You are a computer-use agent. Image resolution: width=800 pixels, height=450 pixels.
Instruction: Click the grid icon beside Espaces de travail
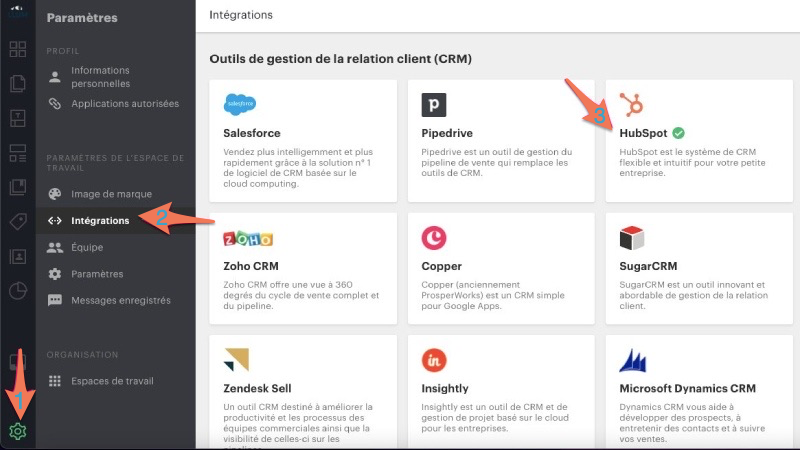click(x=55, y=381)
